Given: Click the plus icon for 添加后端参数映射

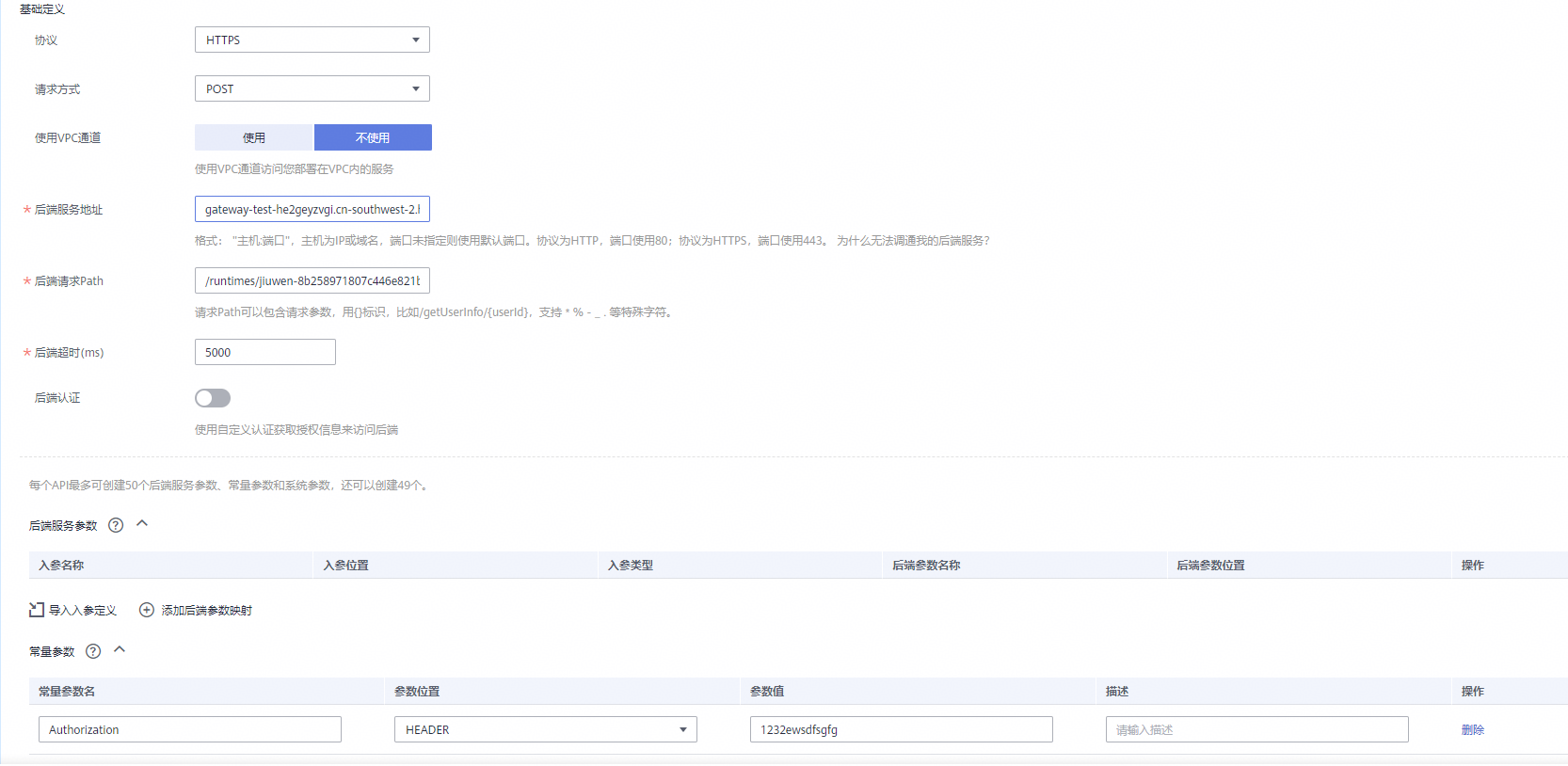Looking at the screenshot, I should (x=147, y=610).
